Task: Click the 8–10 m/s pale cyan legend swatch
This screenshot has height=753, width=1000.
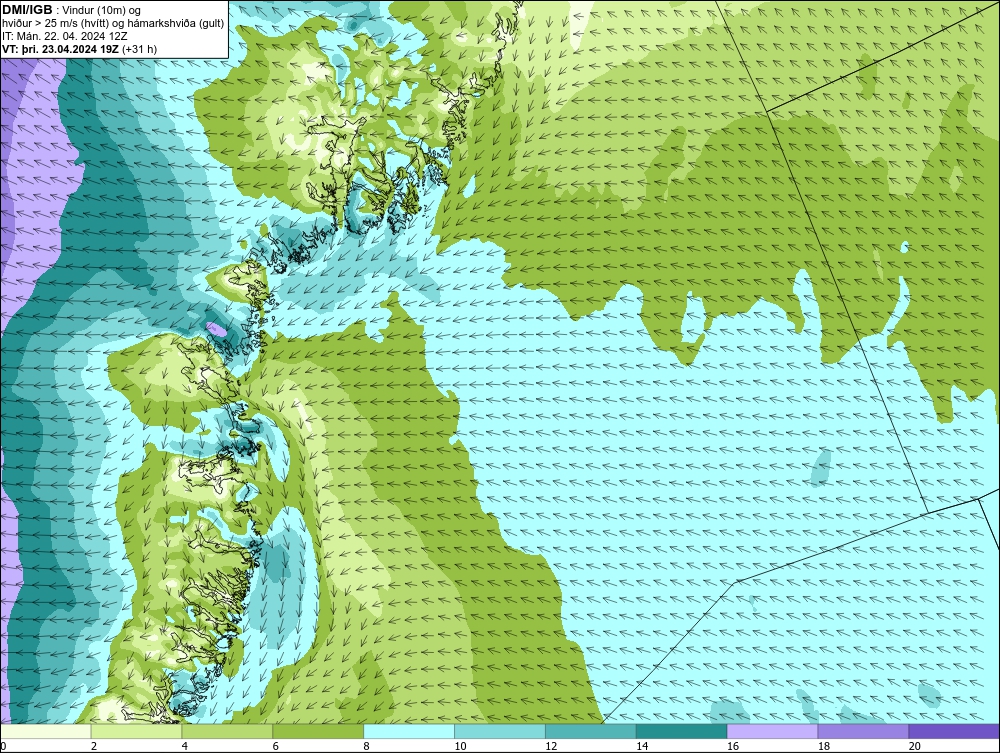Action: pos(409,731)
